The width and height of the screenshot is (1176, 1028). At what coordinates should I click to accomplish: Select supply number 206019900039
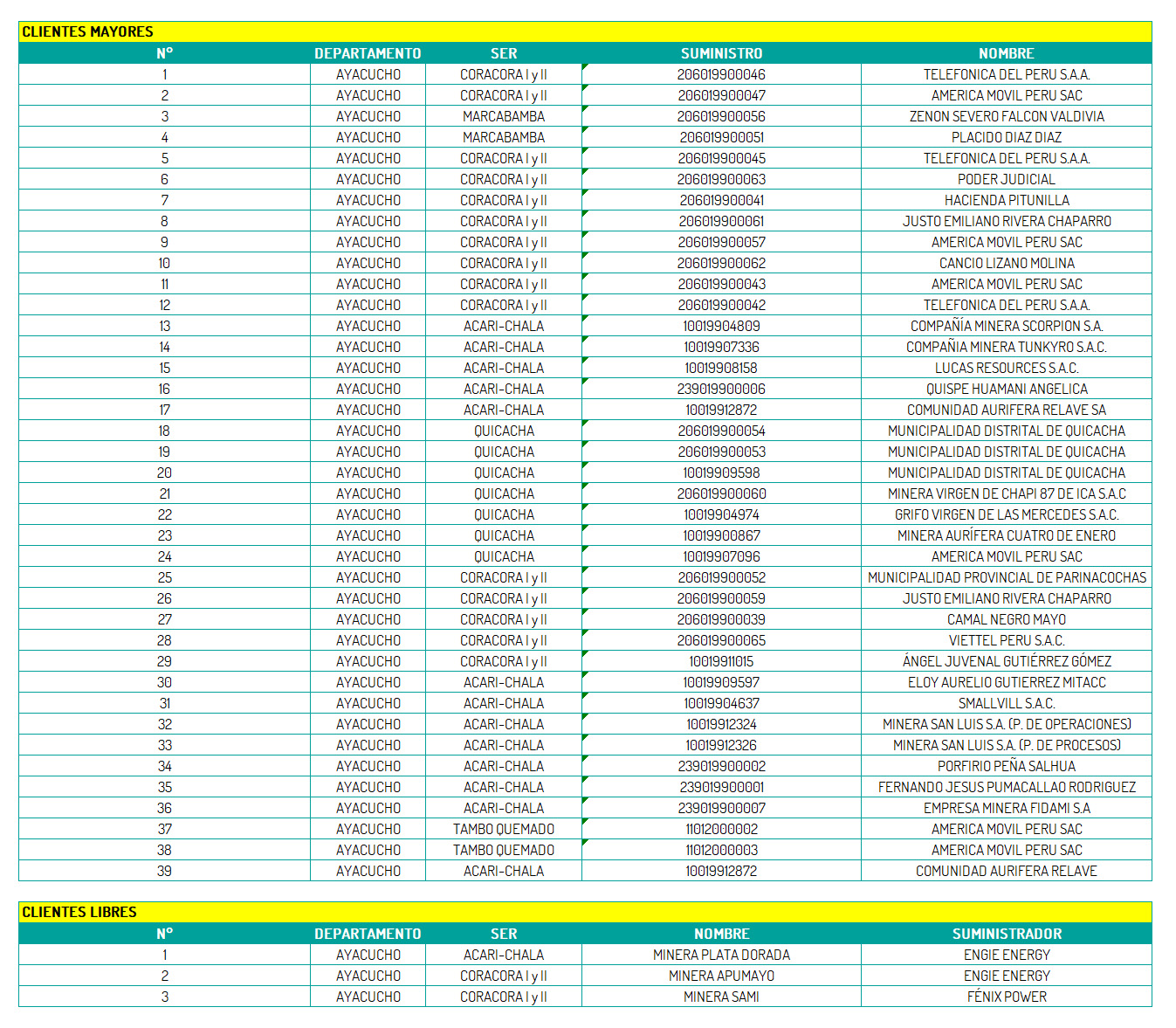[x=721, y=619]
